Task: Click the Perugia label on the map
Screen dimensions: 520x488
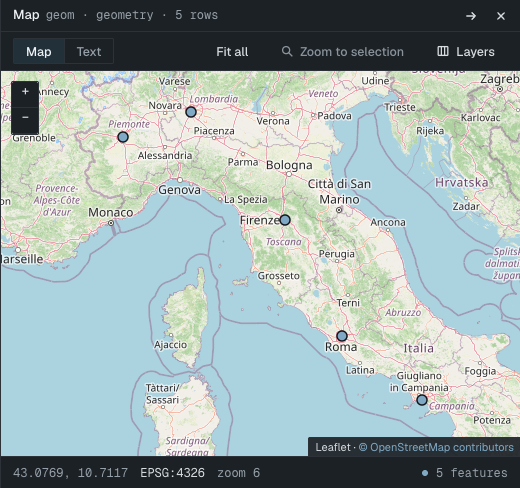Action: click(337, 254)
